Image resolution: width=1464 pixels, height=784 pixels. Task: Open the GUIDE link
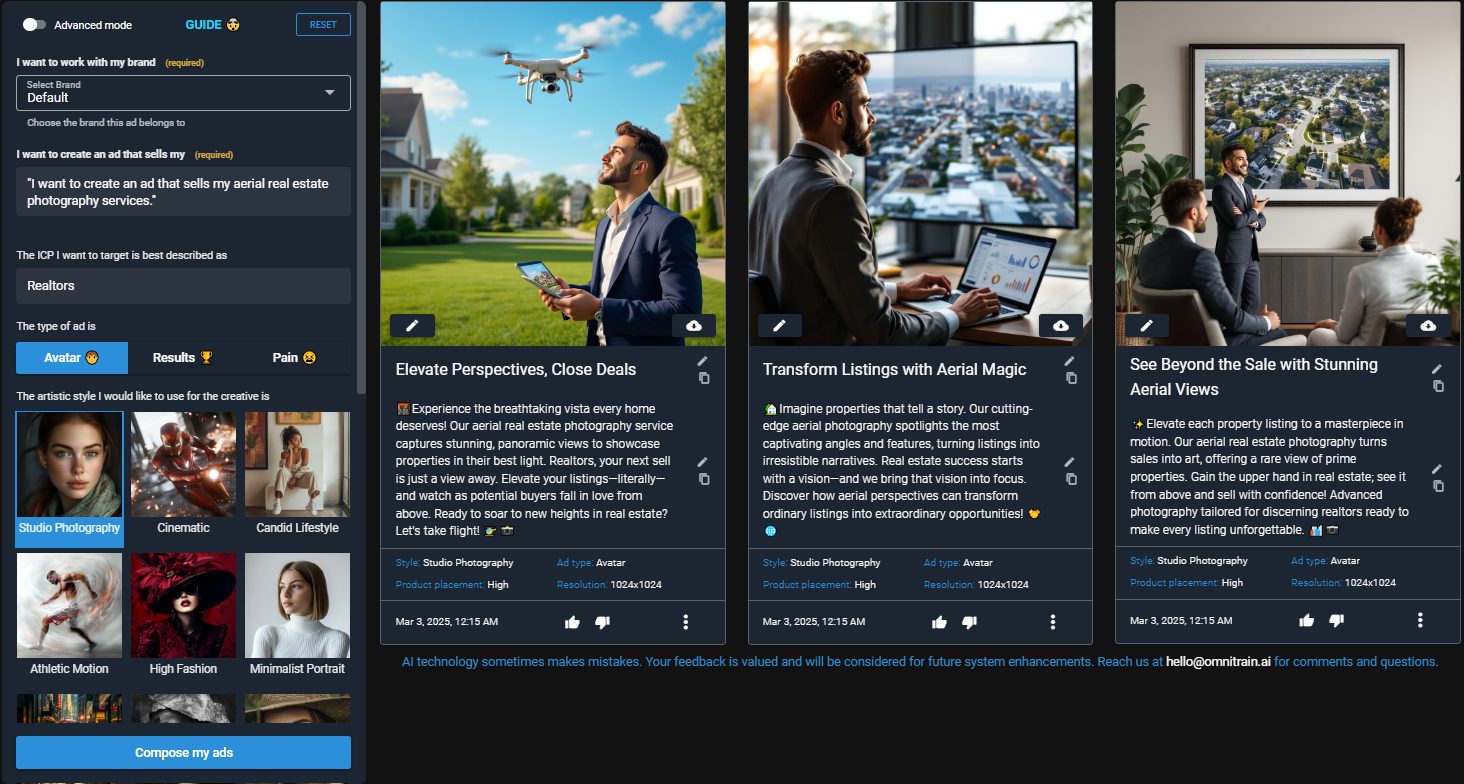coord(211,24)
